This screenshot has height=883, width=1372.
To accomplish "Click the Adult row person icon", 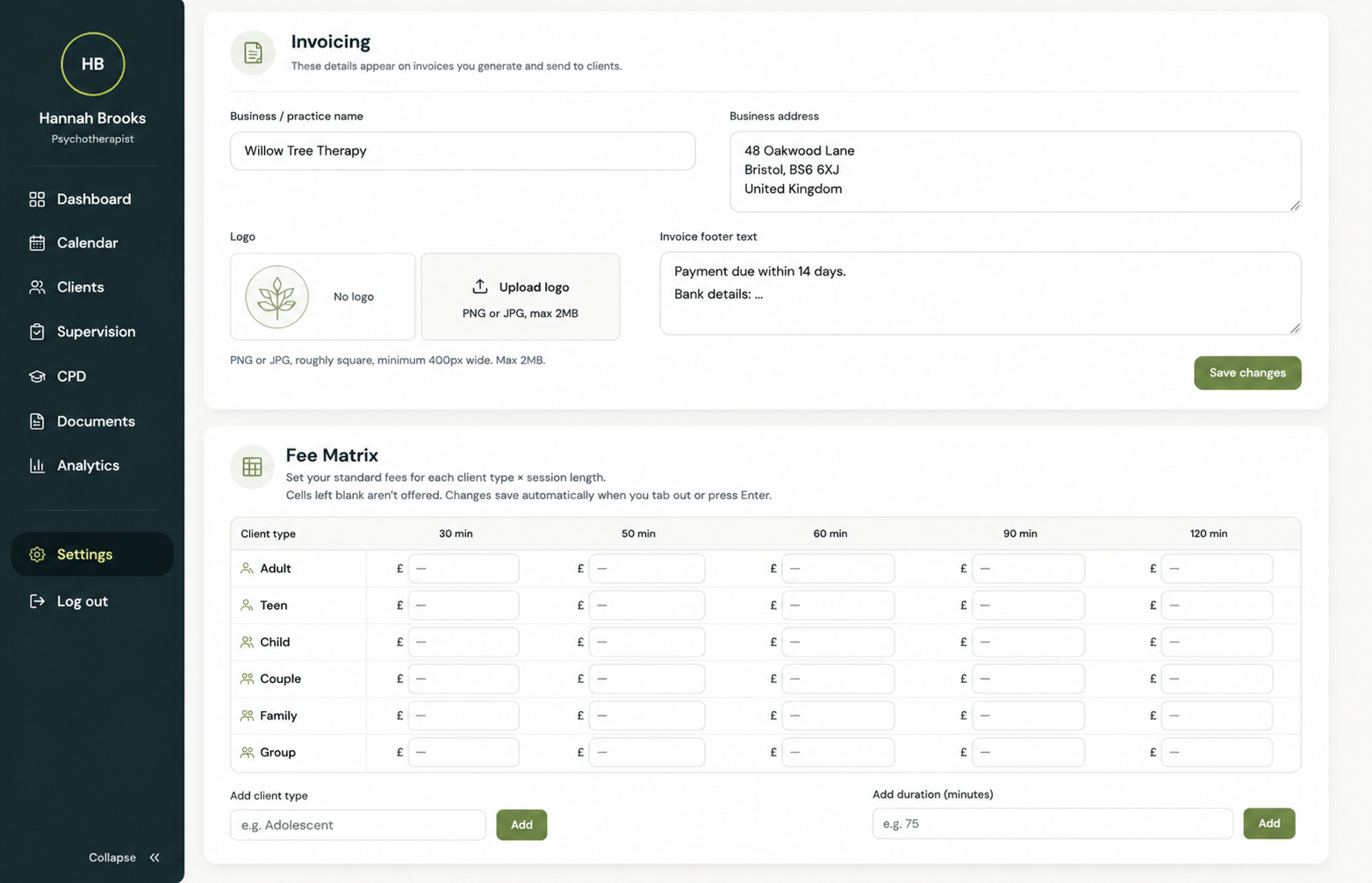I will (247, 569).
